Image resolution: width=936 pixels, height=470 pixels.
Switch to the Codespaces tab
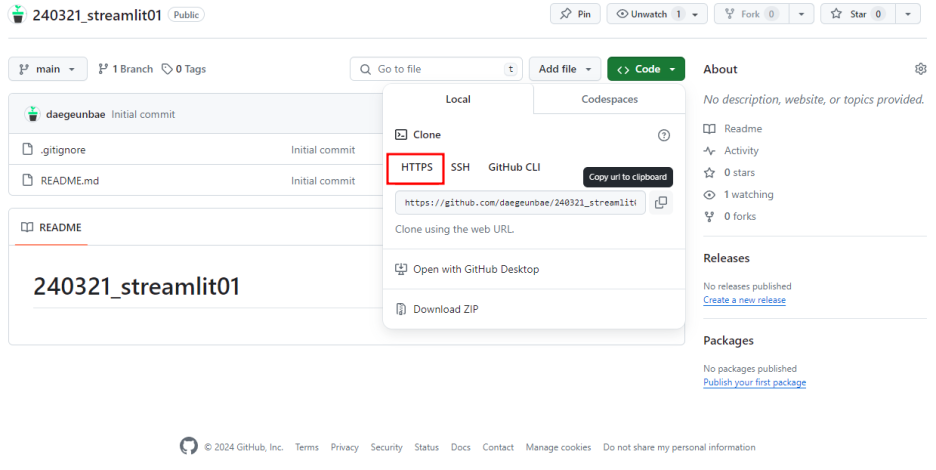(x=609, y=99)
